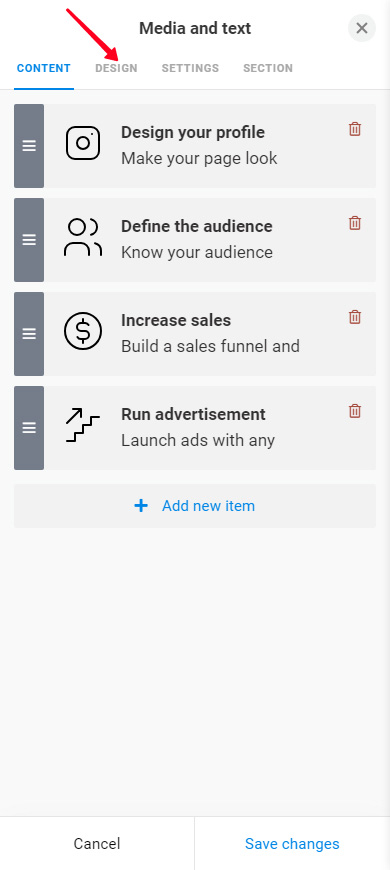Click the Instagram icon thumbnail
Screen dimensions: 390x870
(83, 143)
